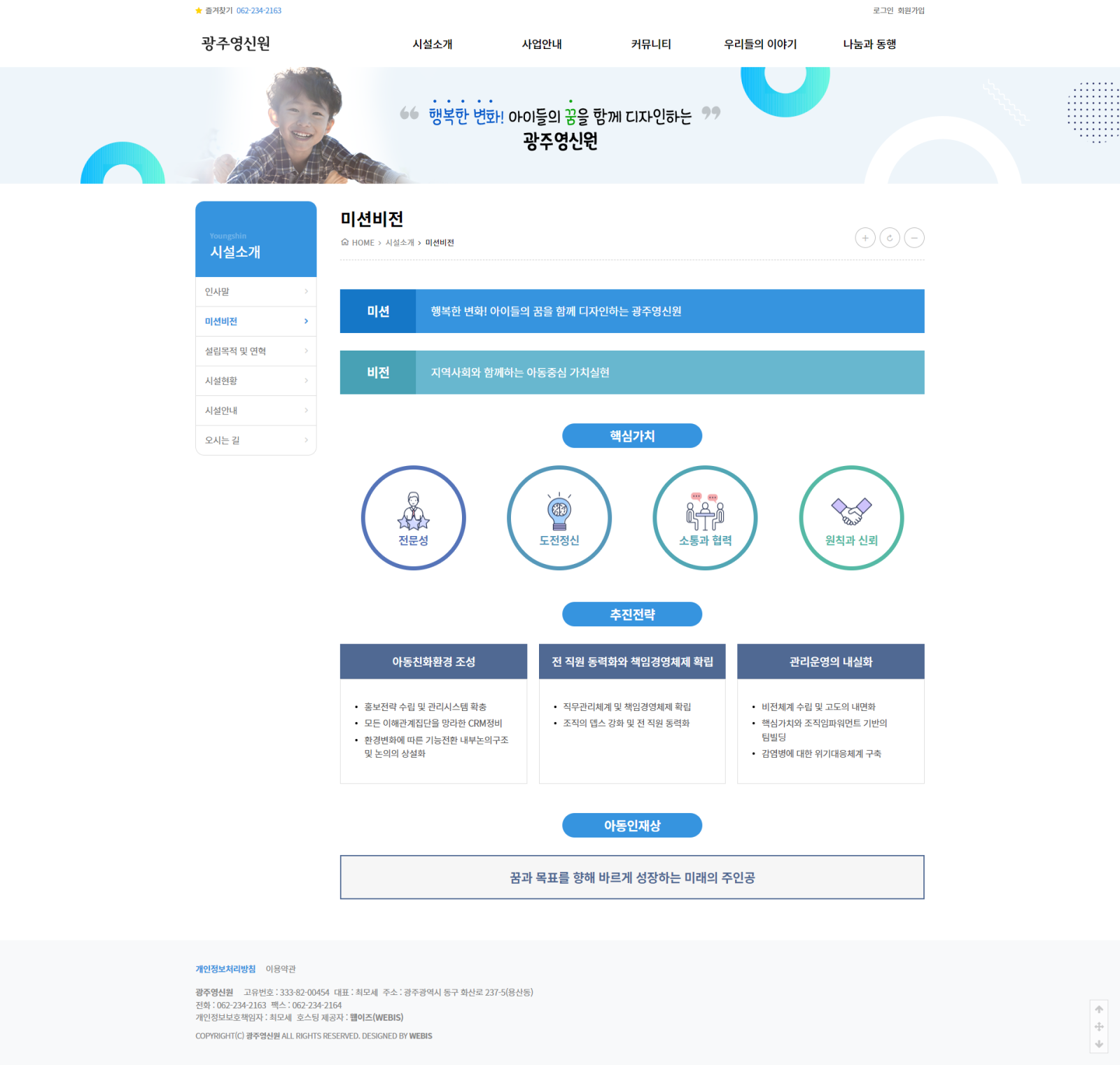Click the 전문성 core value circle
1120x1065 pixels.
pyautogui.click(x=414, y=518)
